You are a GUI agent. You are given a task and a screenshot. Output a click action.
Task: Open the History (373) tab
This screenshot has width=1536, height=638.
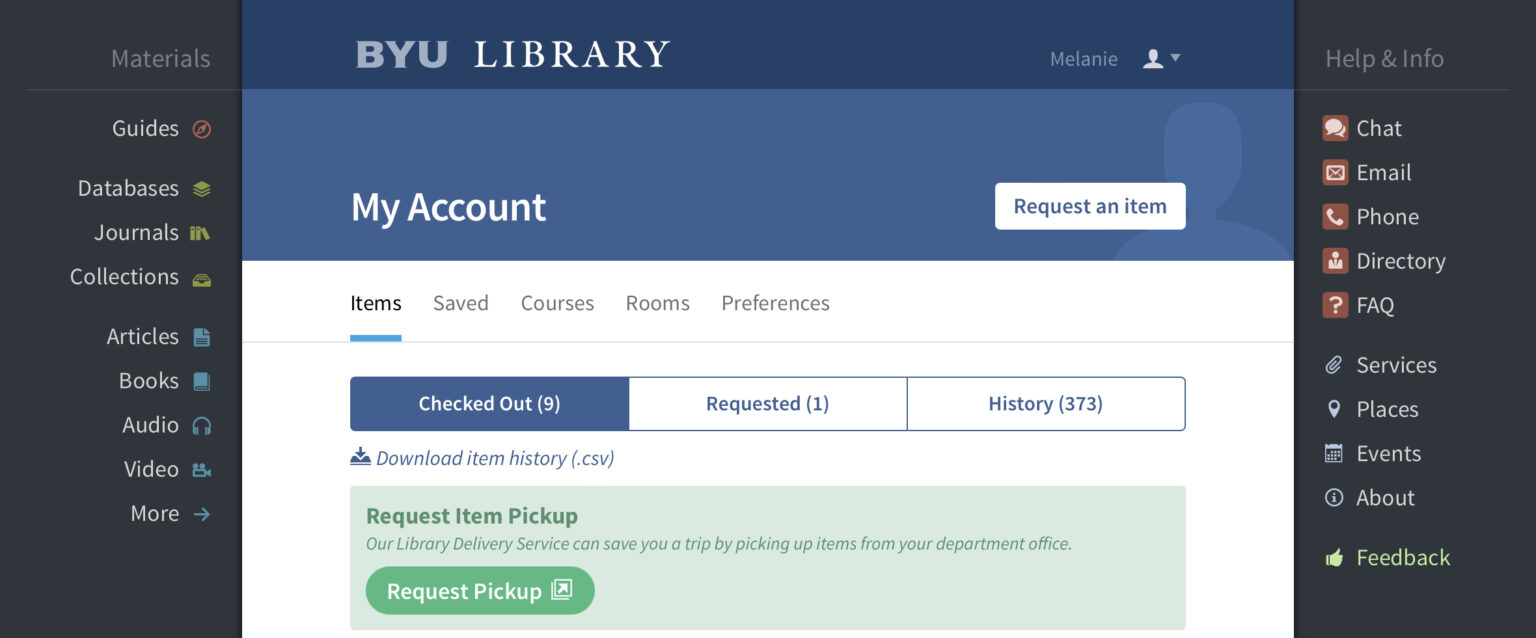[1045, 403]
